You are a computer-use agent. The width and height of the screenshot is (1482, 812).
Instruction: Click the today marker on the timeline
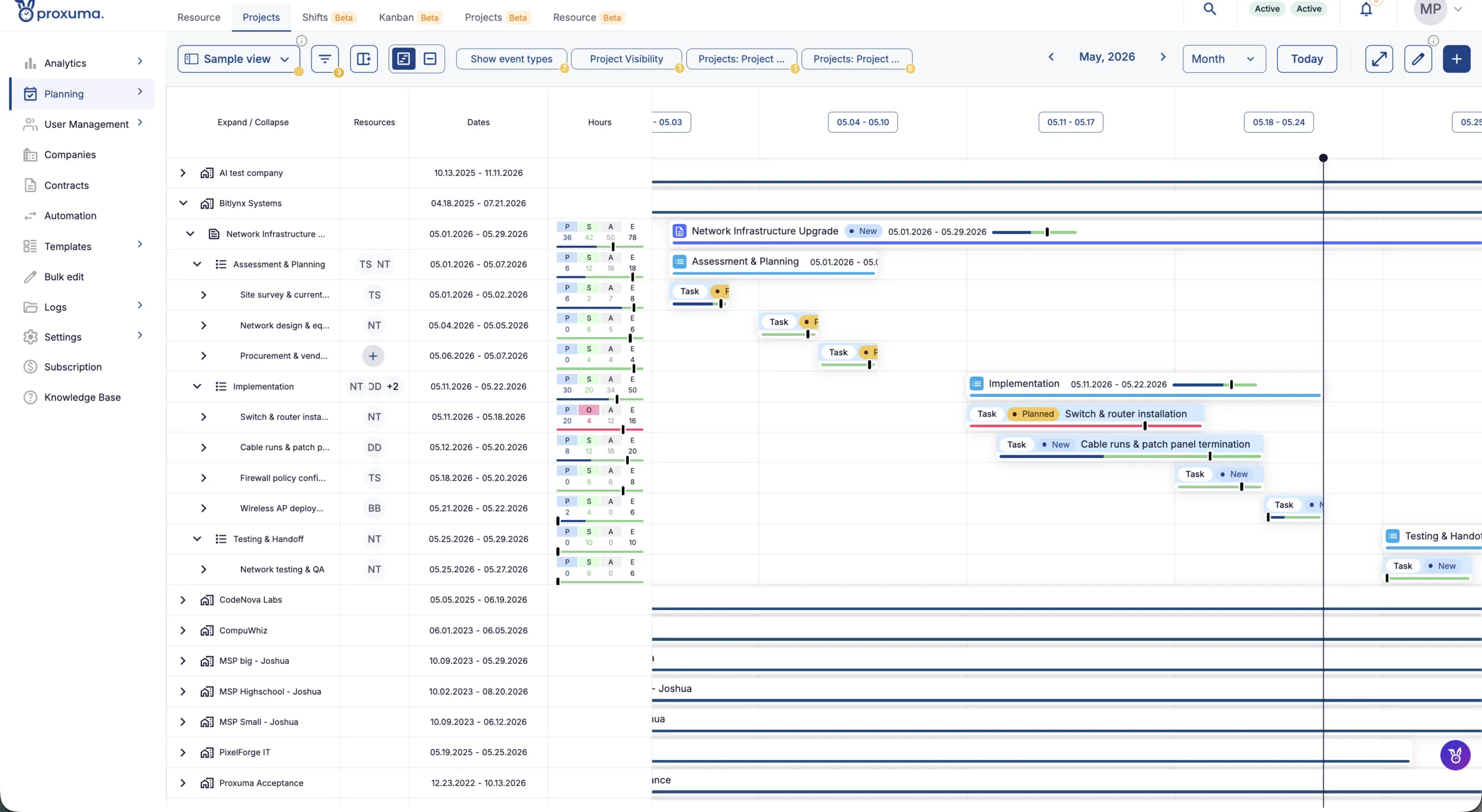[x=1323, y=158]
